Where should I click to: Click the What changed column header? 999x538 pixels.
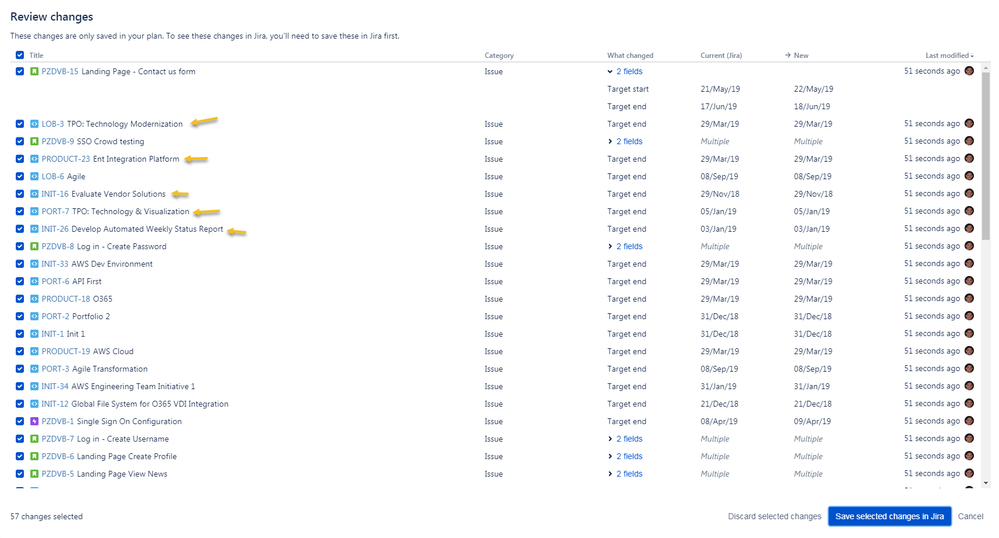coord(630,55)
